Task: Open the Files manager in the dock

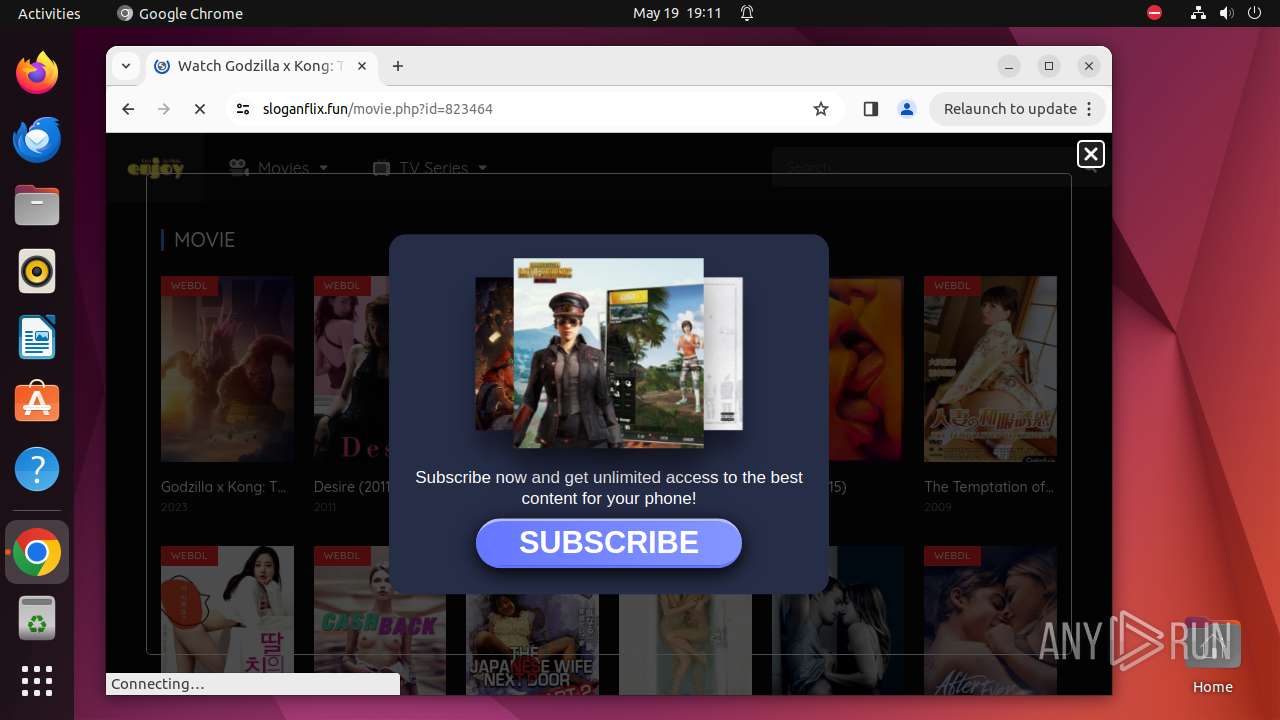Action: [x=37, y=205]
